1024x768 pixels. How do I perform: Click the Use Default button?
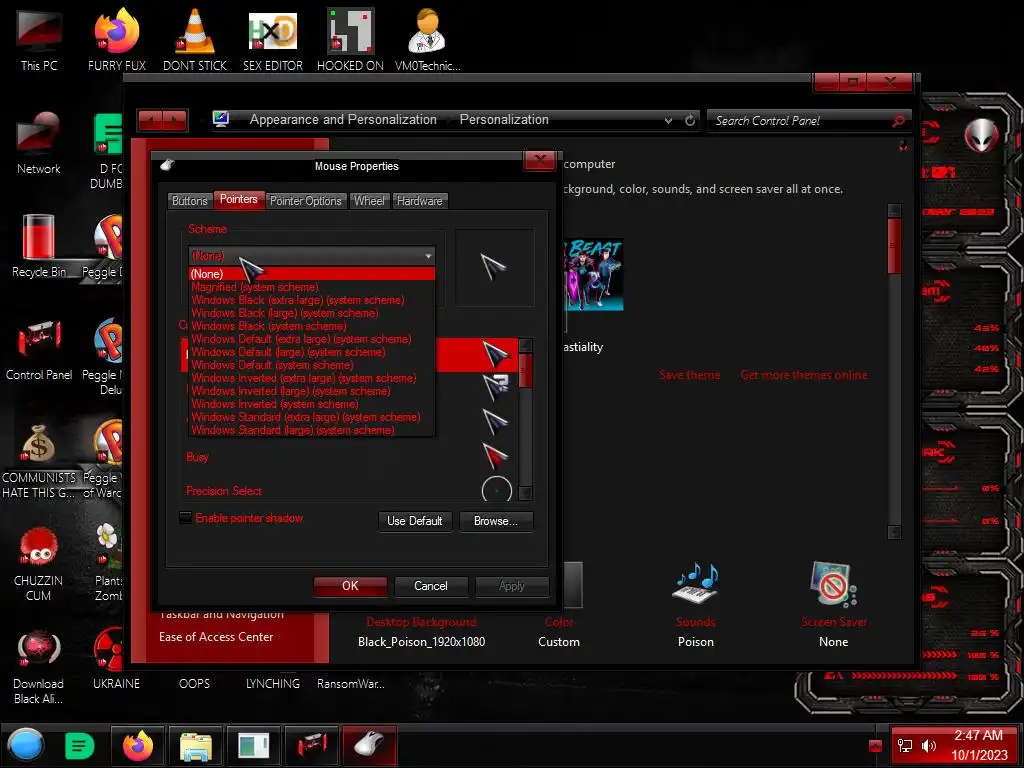(x=415, y=521)
